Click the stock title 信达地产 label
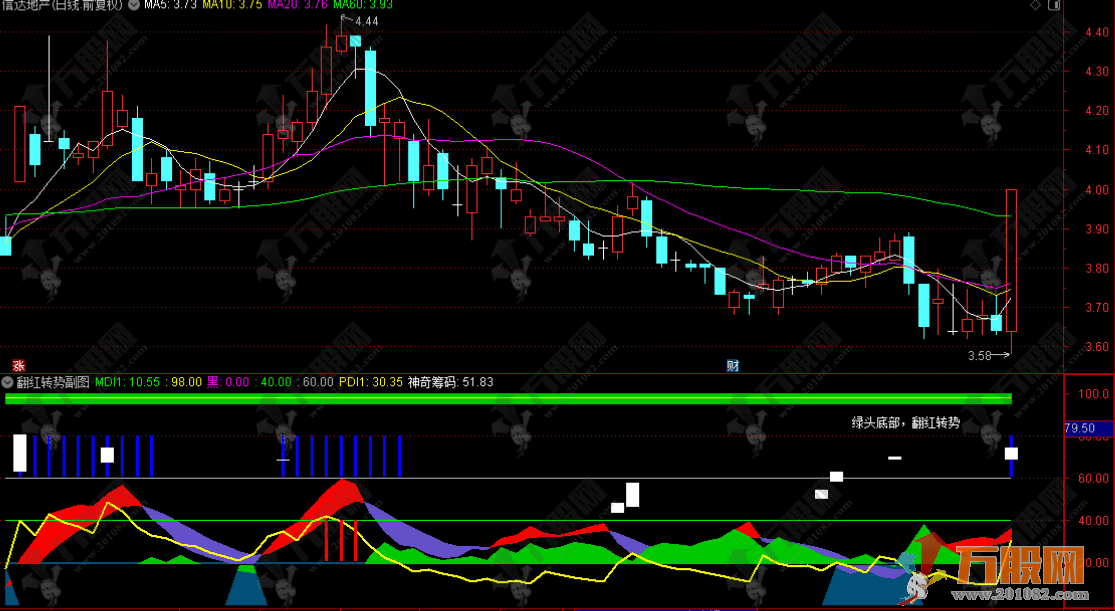1115x611 pixels. pyautogui.click(x=62, y=5)
